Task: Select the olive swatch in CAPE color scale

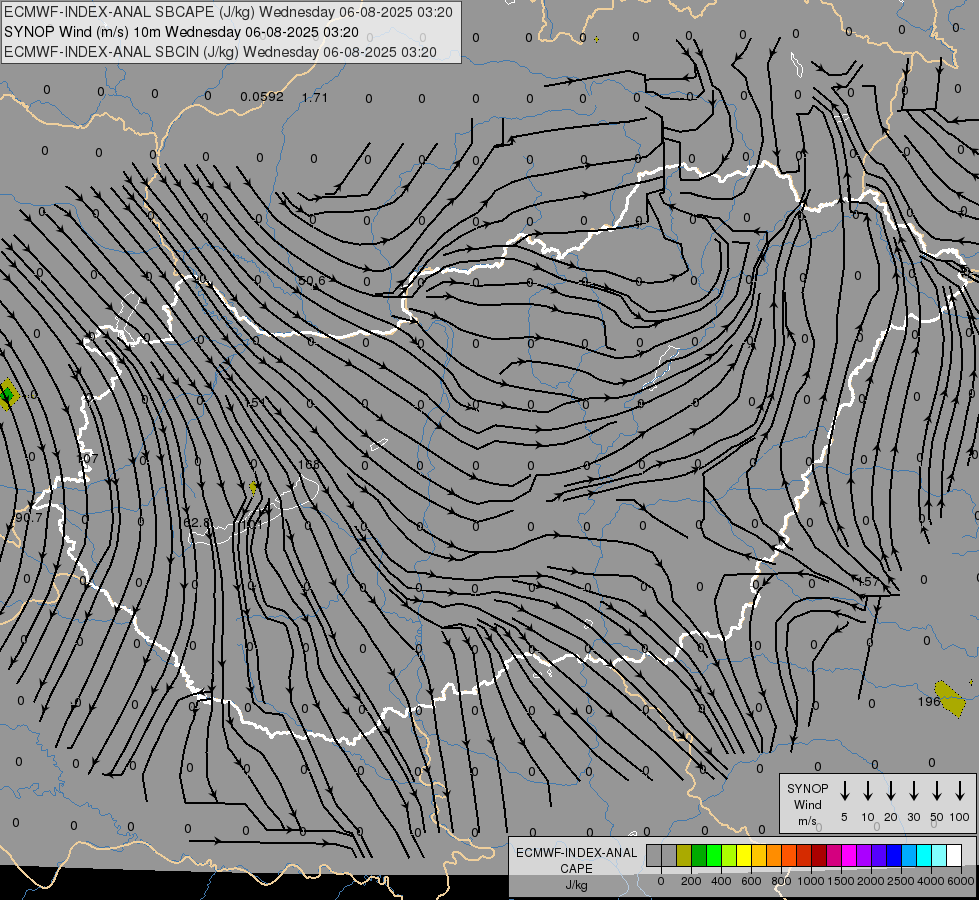Action: coord(684,855)
